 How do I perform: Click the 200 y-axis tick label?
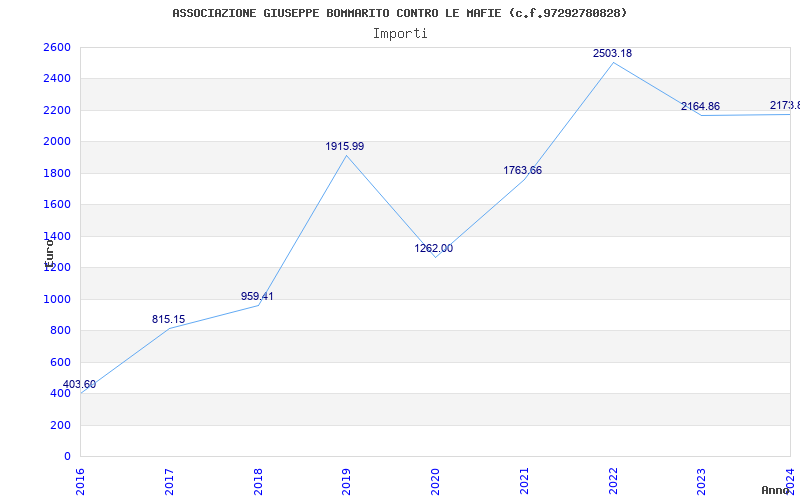62,425
